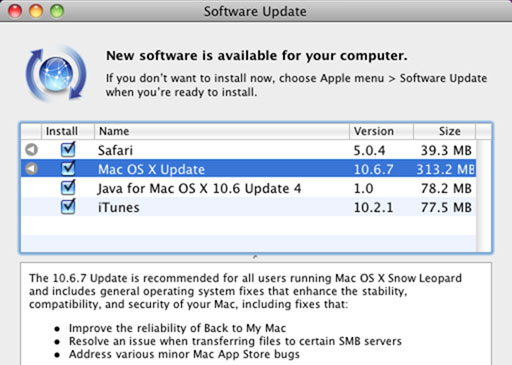The width and height of the screenshot is (512, 365).
Task: Minimize the Software Update window
Action: [36, 11]
